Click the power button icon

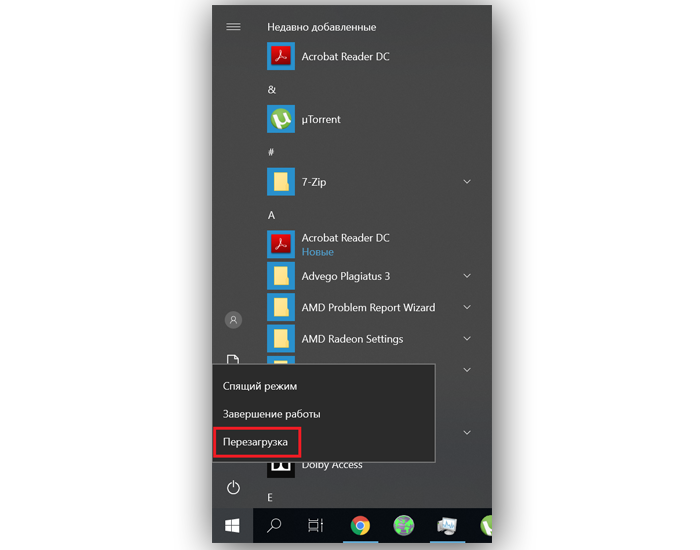(233, 488)
